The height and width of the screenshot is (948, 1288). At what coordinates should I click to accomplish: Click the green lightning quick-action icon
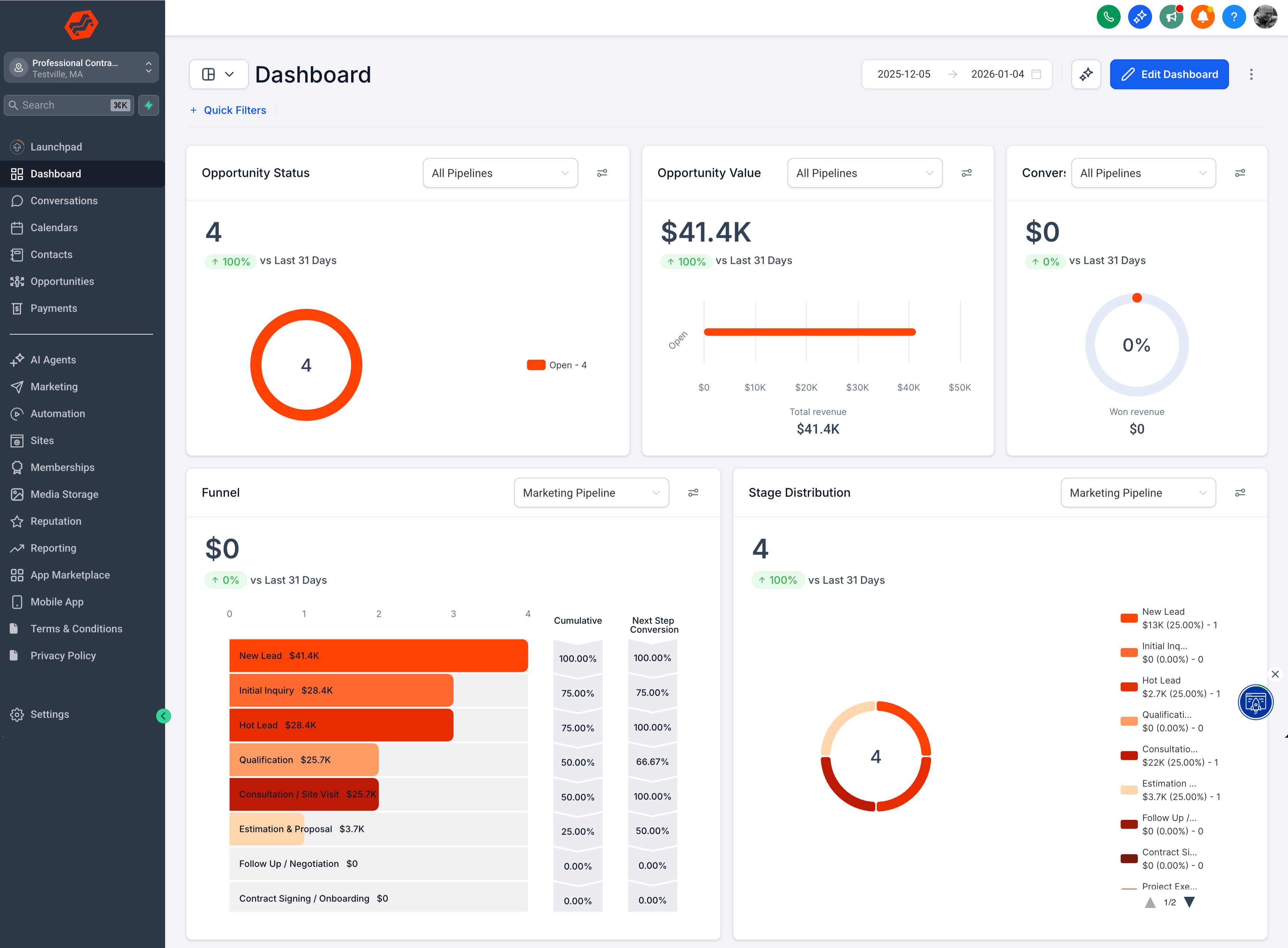tap(149, 105)
